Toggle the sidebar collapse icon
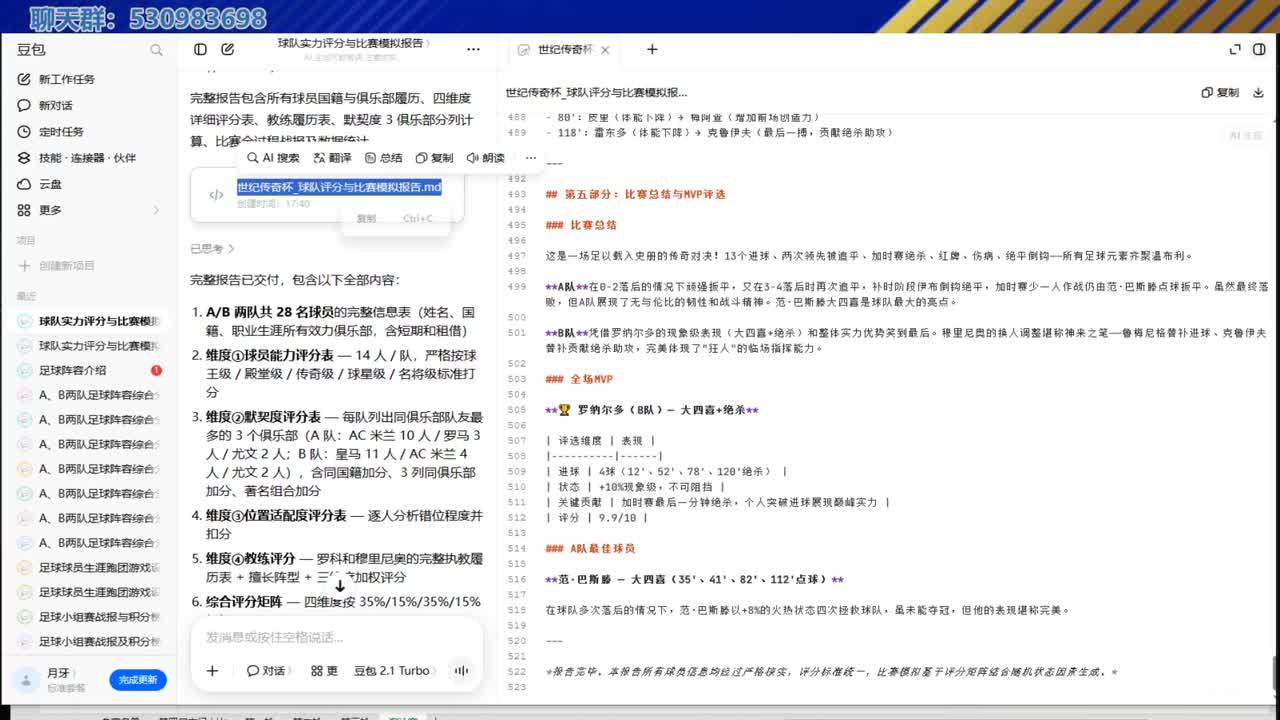Viewport: 1280px width, 720px height. click(201, 49)
